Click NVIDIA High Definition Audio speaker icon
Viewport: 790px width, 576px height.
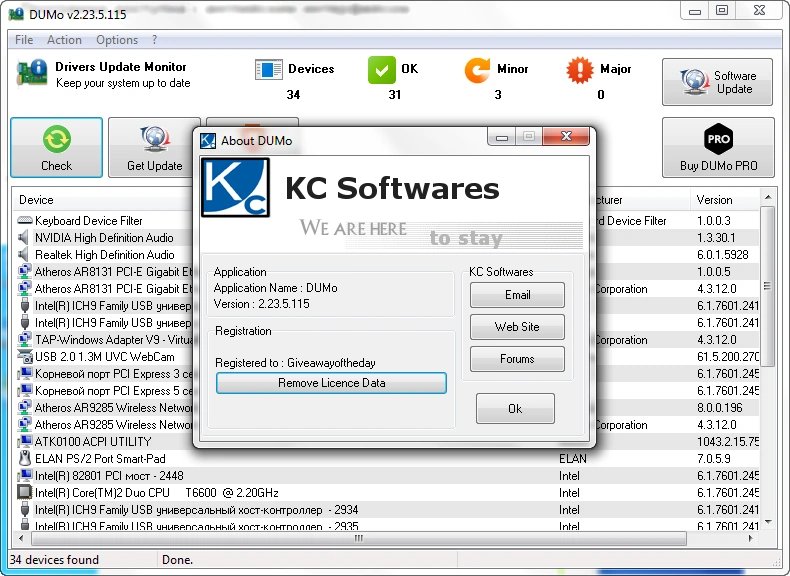click(24, 238)
